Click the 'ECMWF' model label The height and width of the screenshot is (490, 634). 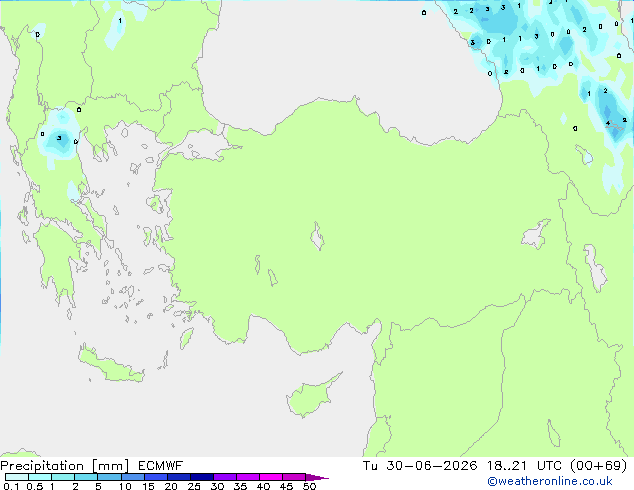pyautogui.click(x=161, y=466)
